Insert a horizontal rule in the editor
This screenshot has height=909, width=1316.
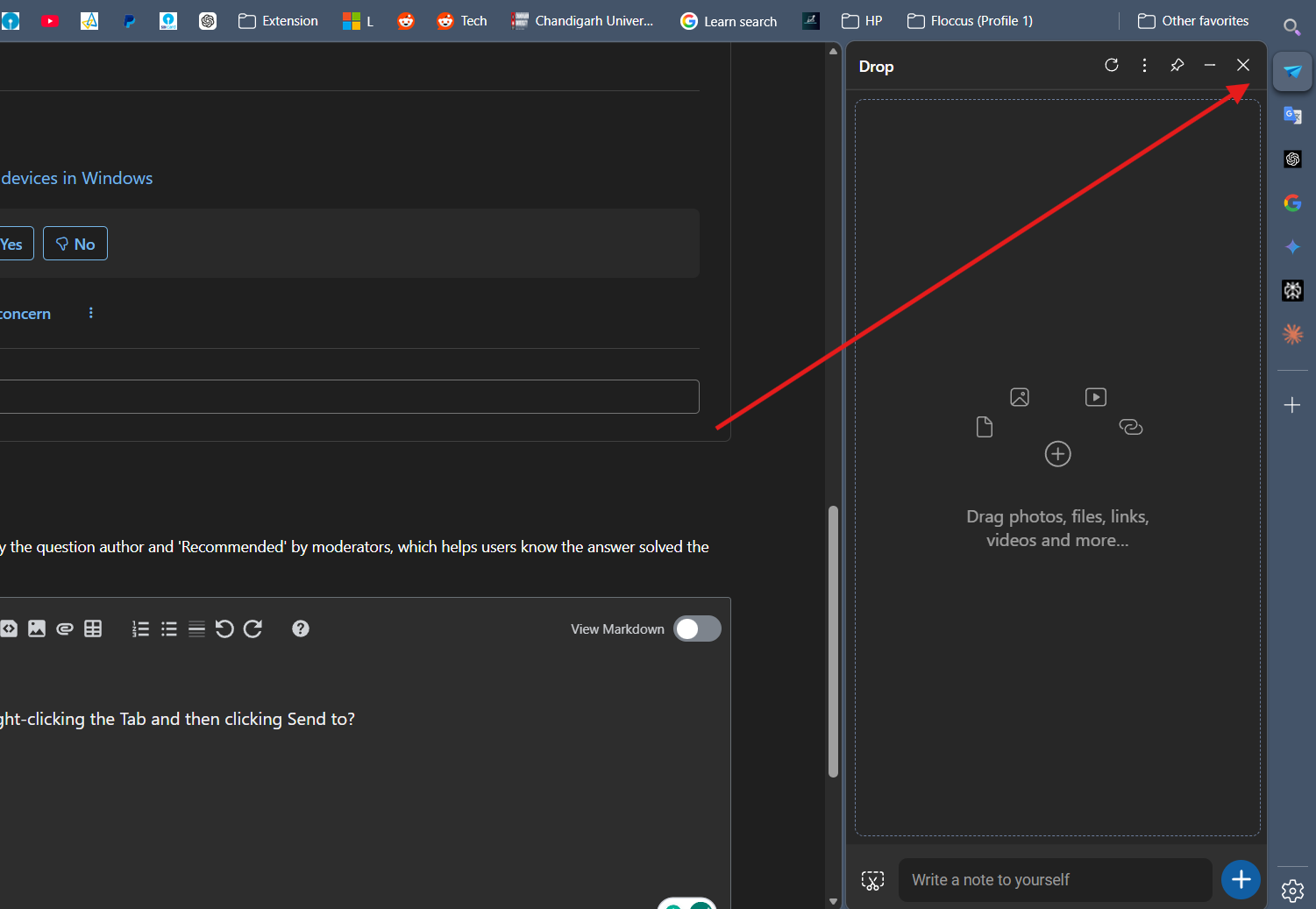pyautogui.click(x=196, y=628)
